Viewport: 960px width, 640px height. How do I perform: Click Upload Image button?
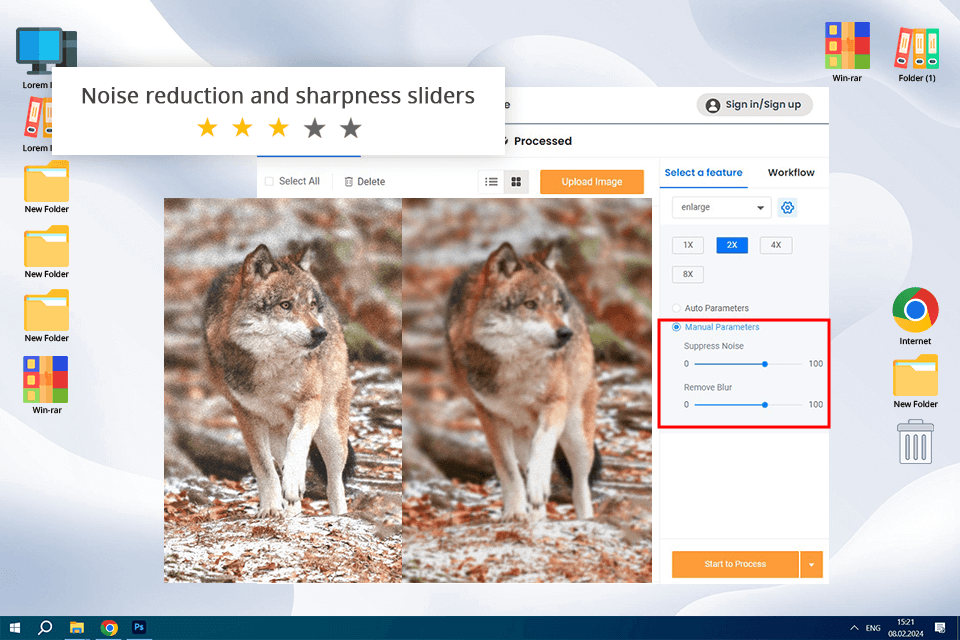[x=591, y=182]
